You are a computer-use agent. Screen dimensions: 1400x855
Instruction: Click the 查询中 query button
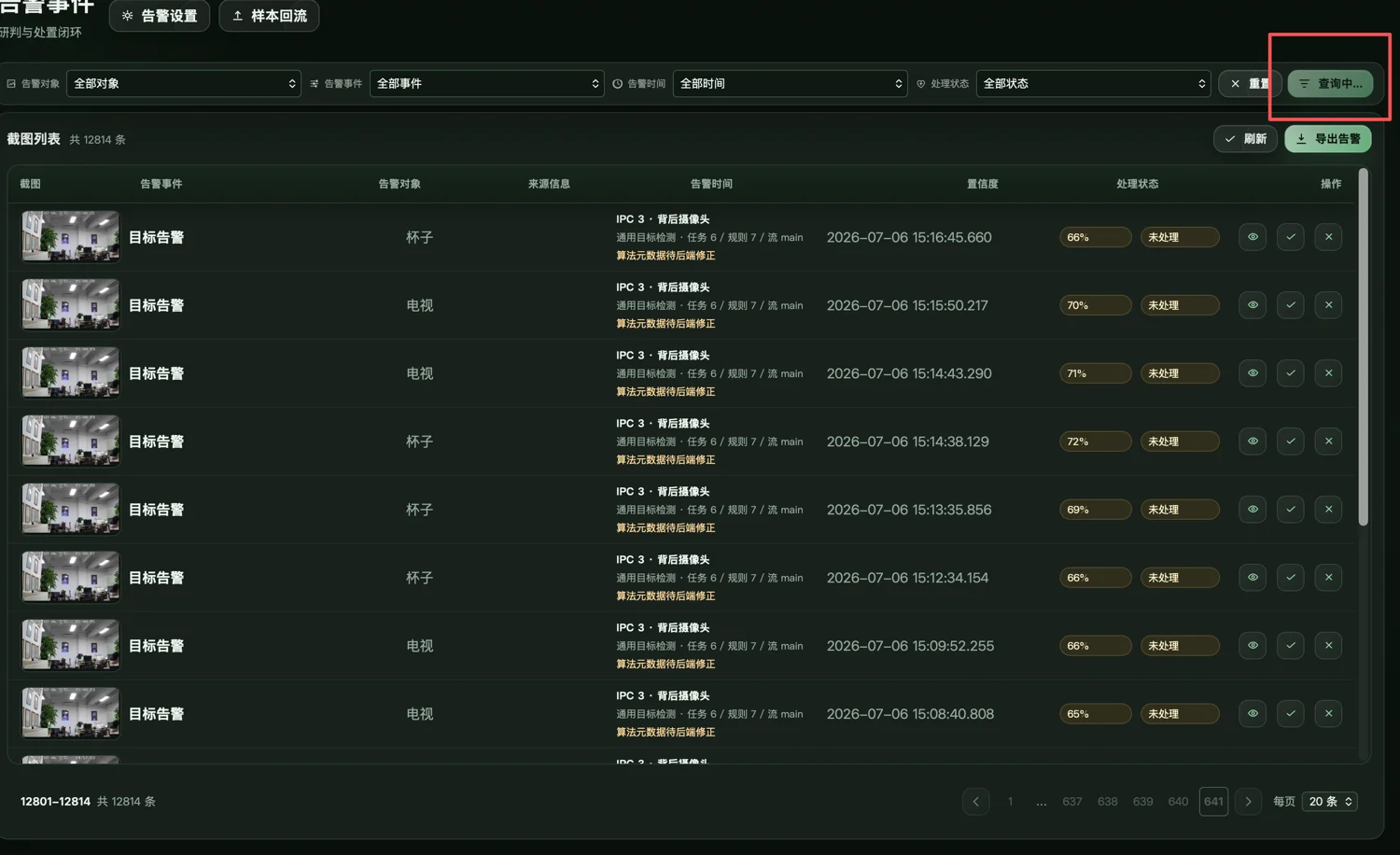tap(1330, 83)
